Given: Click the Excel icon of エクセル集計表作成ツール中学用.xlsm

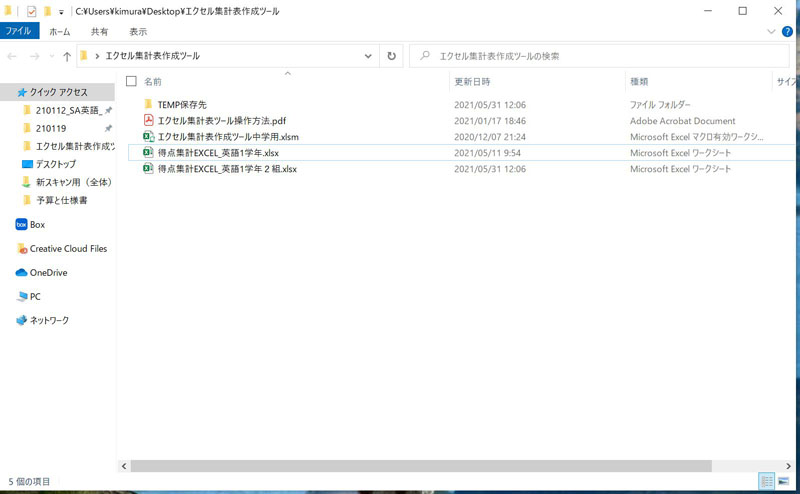Looking at the screenshot, I should point(147,137).
